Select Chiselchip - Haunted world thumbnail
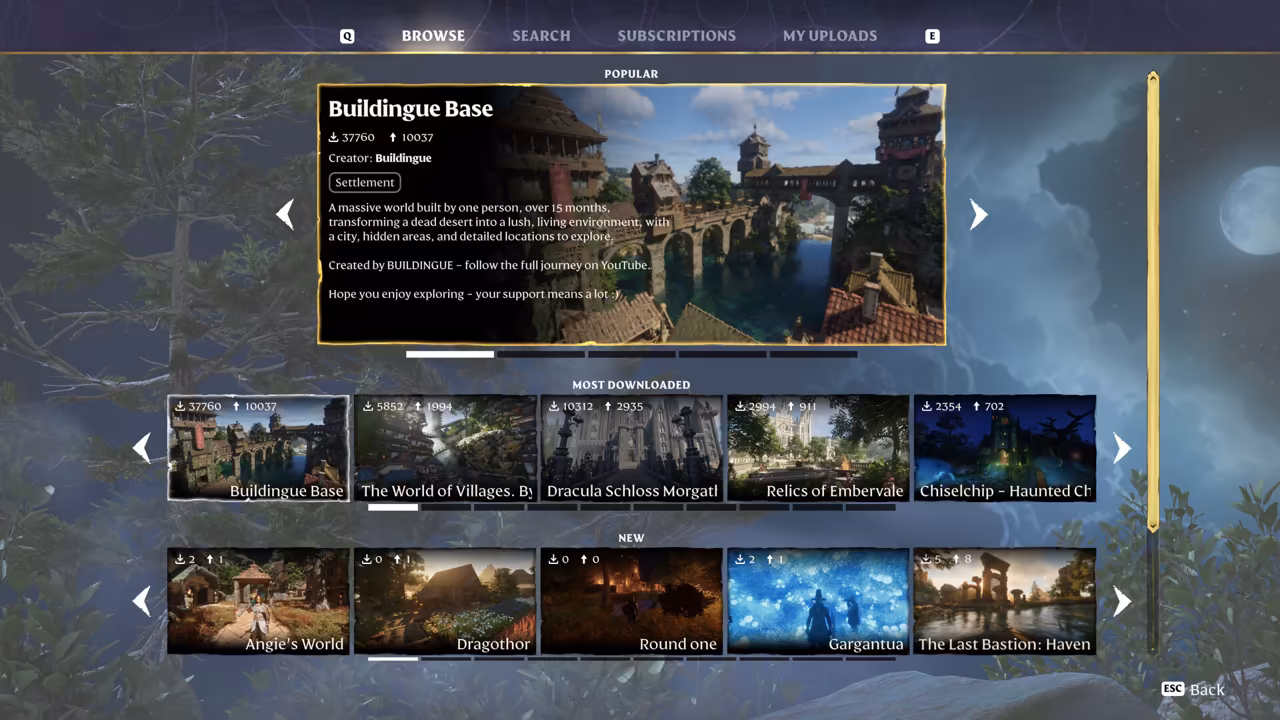The width and height of the screenshot is (1280, 720). coord(1005,448)
